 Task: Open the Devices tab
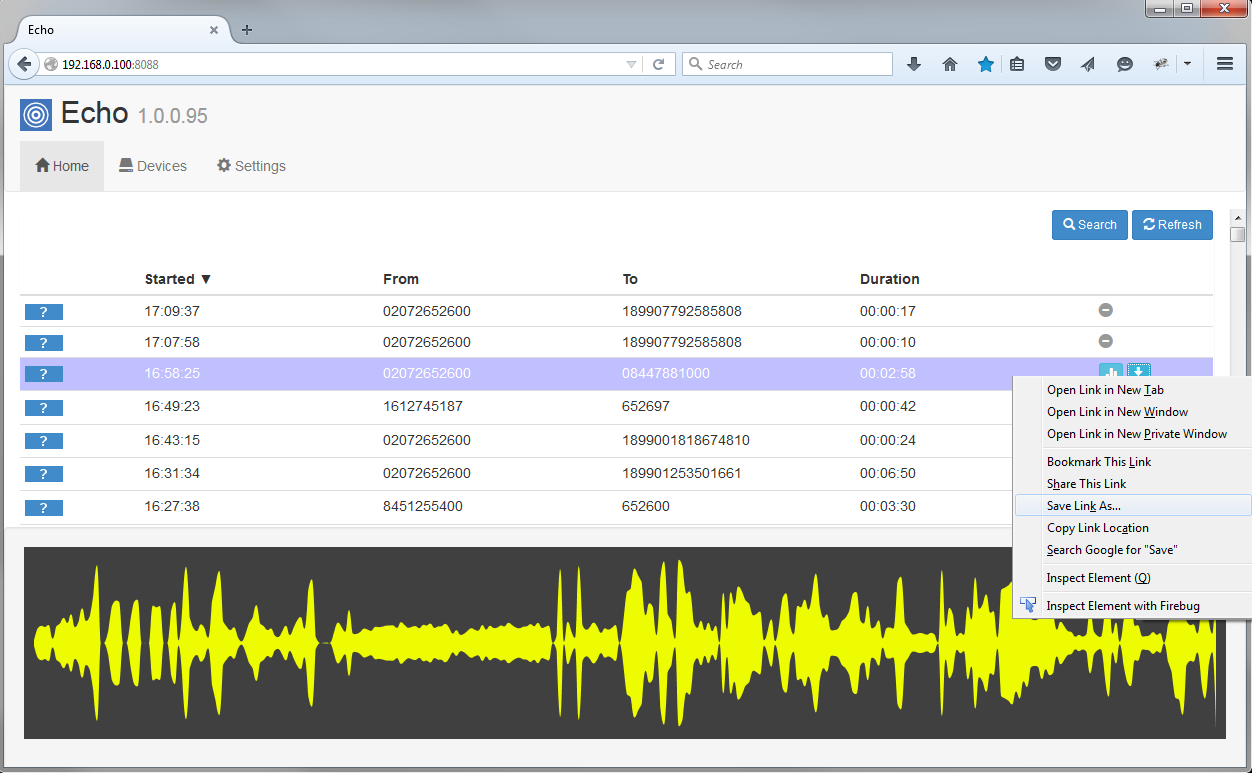(153, 166)
